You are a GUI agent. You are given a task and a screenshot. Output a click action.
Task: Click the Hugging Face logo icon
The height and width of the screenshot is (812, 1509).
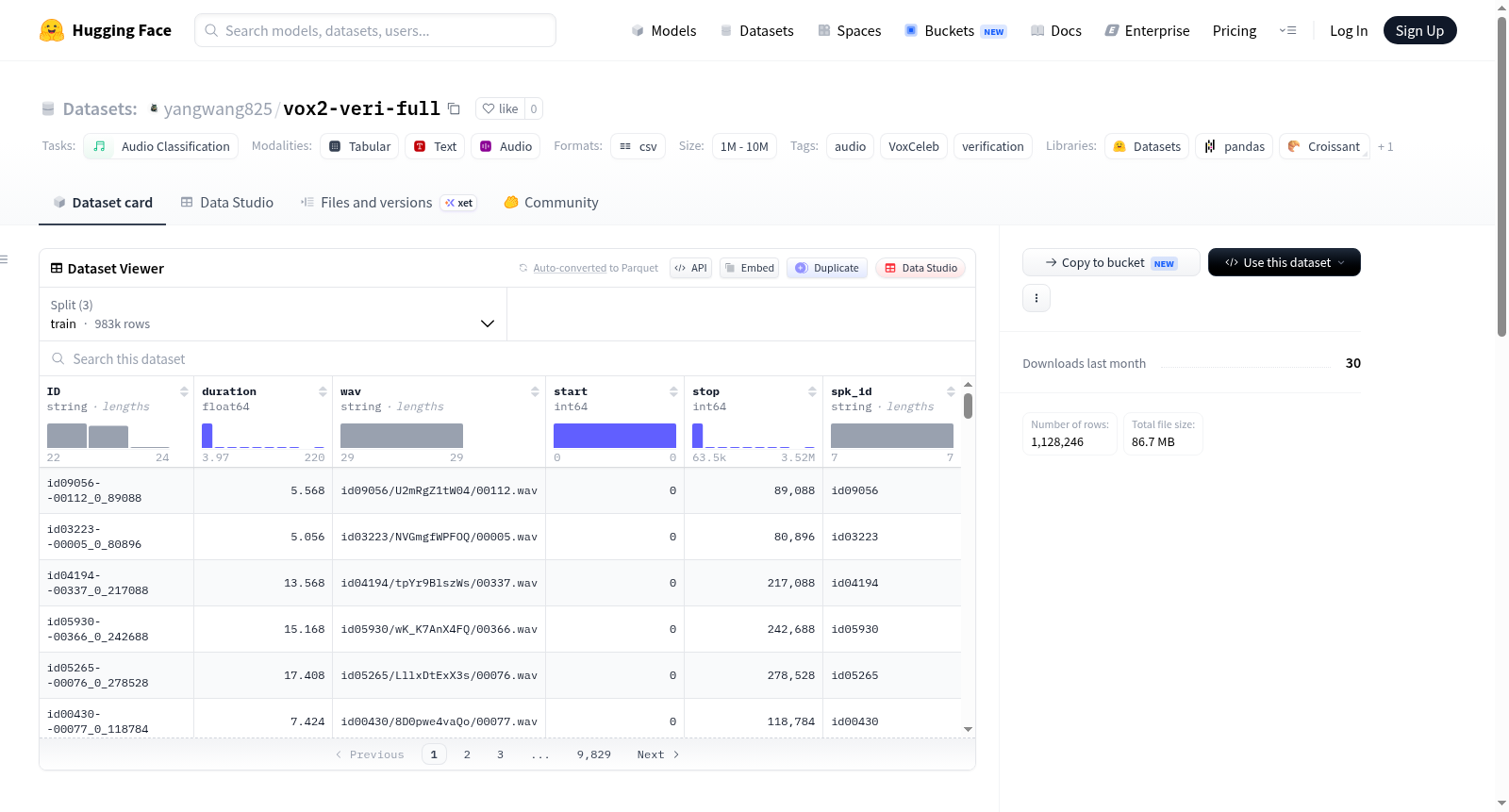click(x=52, y=30)
